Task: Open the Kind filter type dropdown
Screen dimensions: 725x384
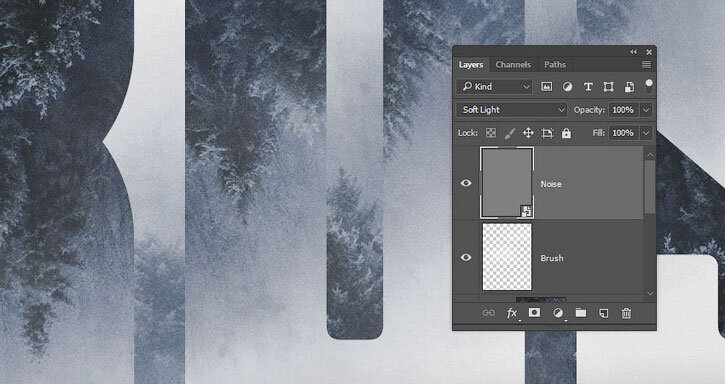Action: coord(495,87)
